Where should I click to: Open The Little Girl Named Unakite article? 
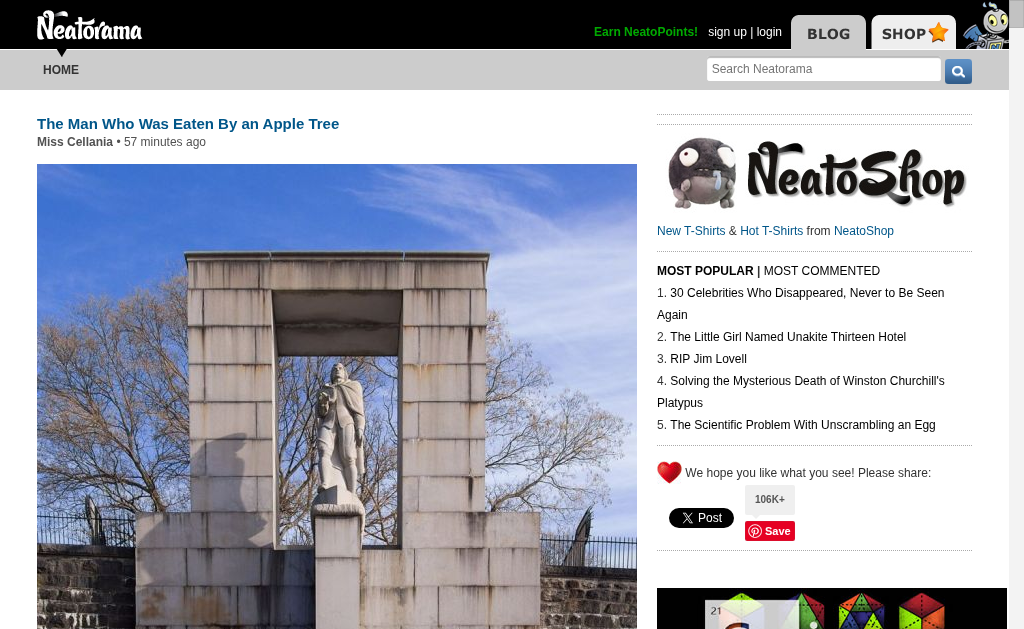pos(788,337)
